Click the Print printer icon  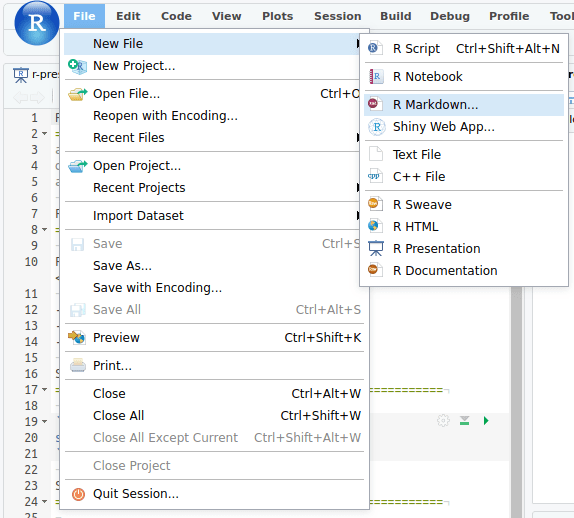tap(78, 365)
